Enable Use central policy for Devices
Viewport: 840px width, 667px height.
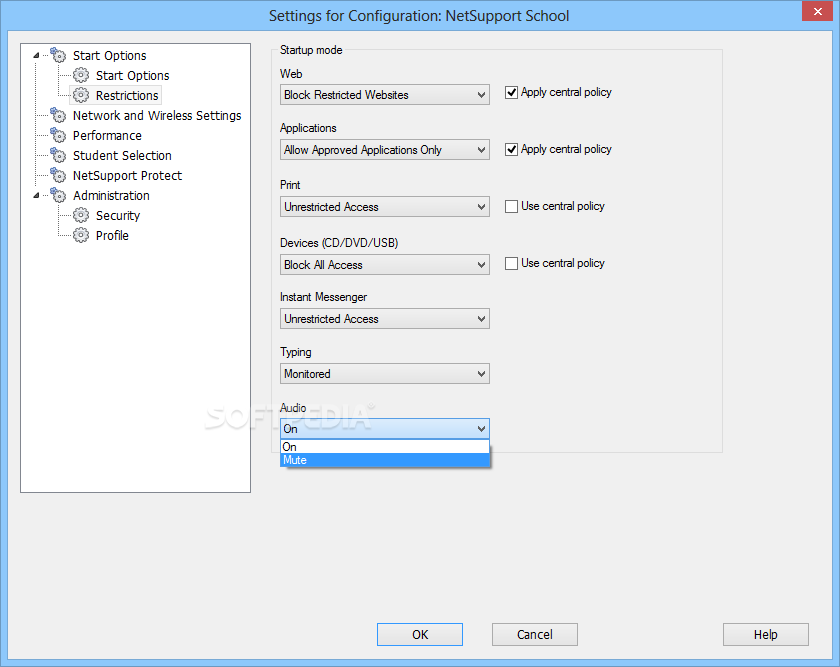point(512,263)
